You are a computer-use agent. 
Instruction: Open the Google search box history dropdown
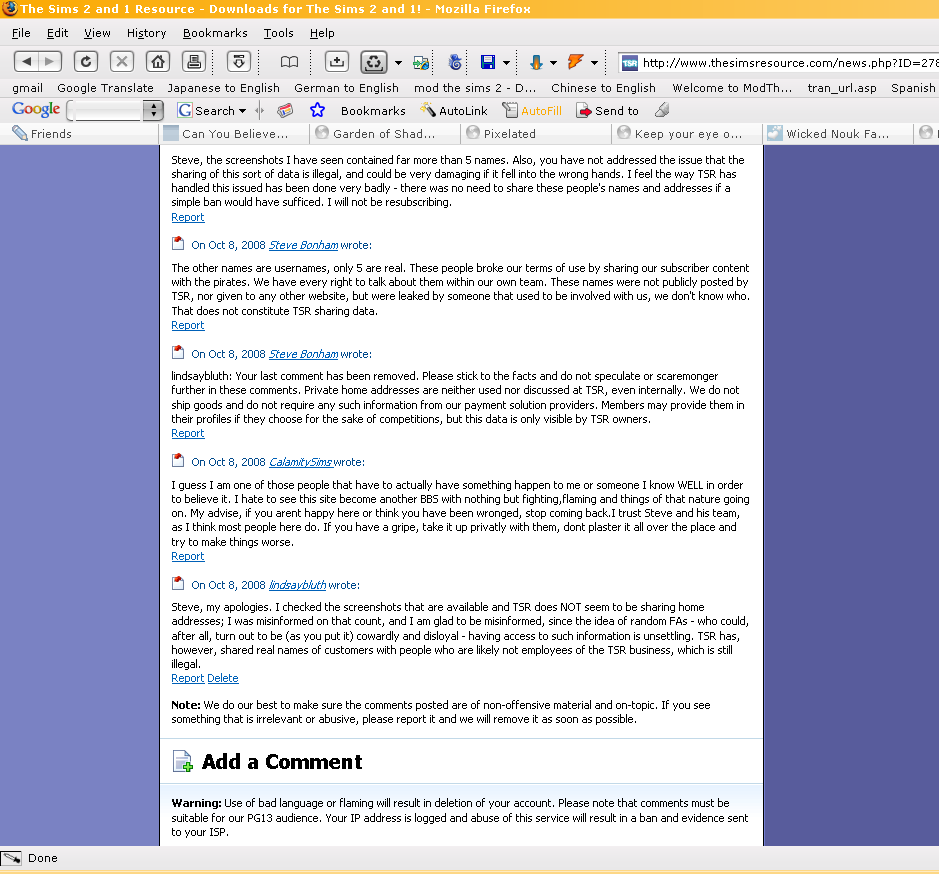point(153,110)
